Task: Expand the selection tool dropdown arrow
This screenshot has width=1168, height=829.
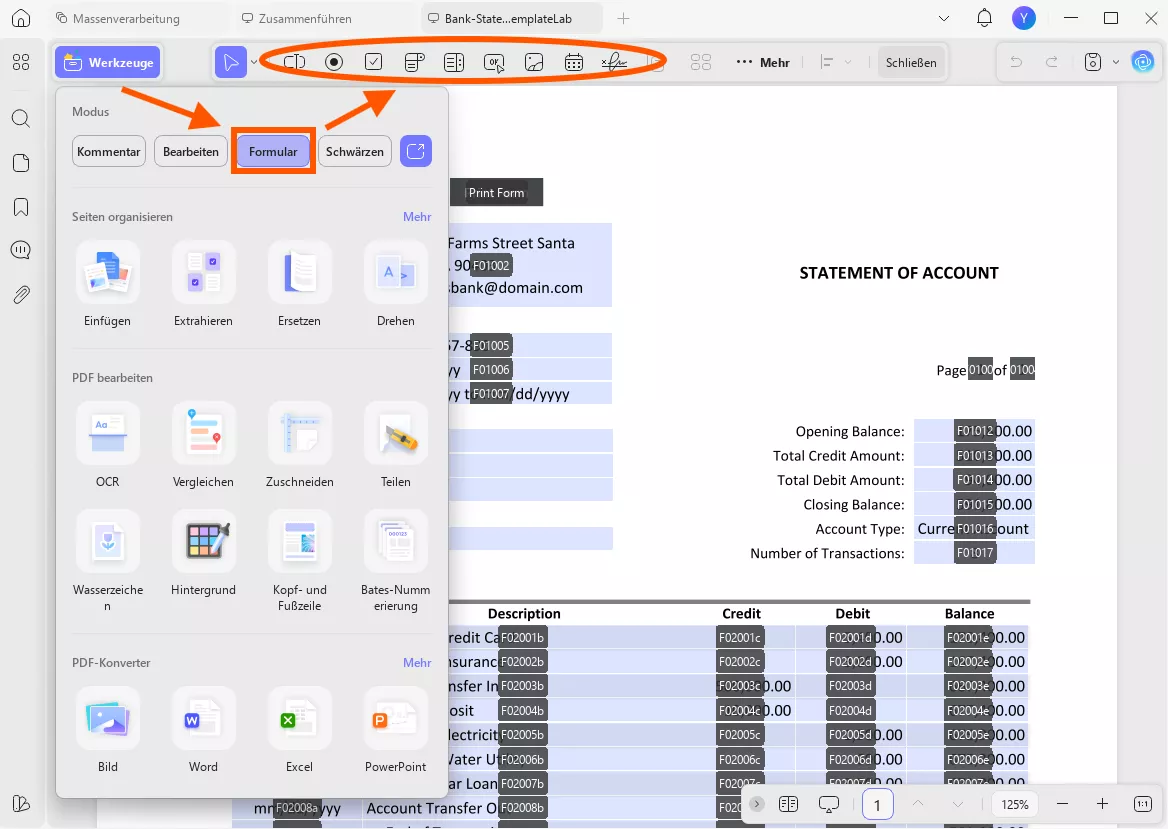Action: (x=254, y=63)
